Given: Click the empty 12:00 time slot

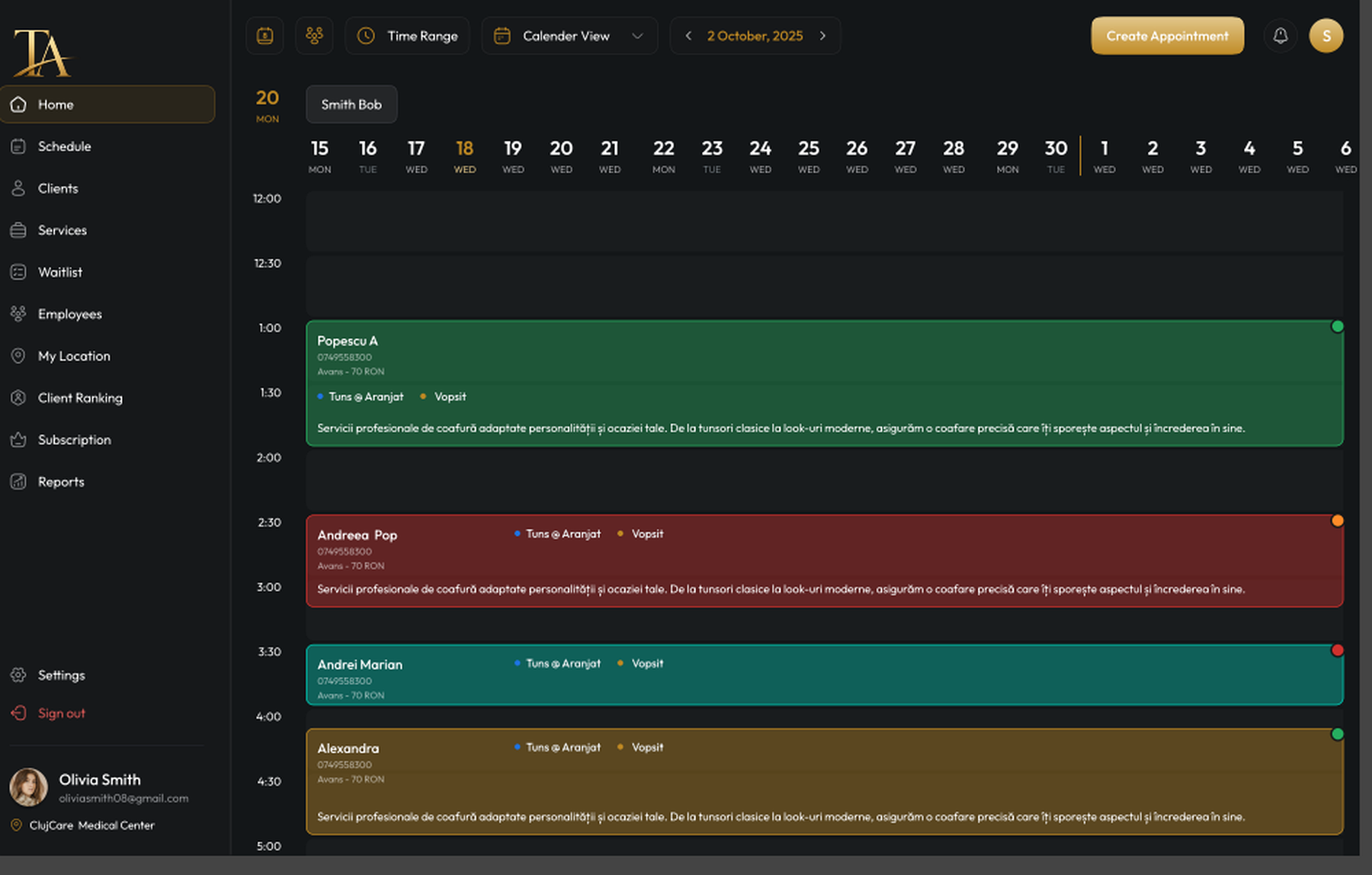Looking at the screenshot, I should (825, 221).
